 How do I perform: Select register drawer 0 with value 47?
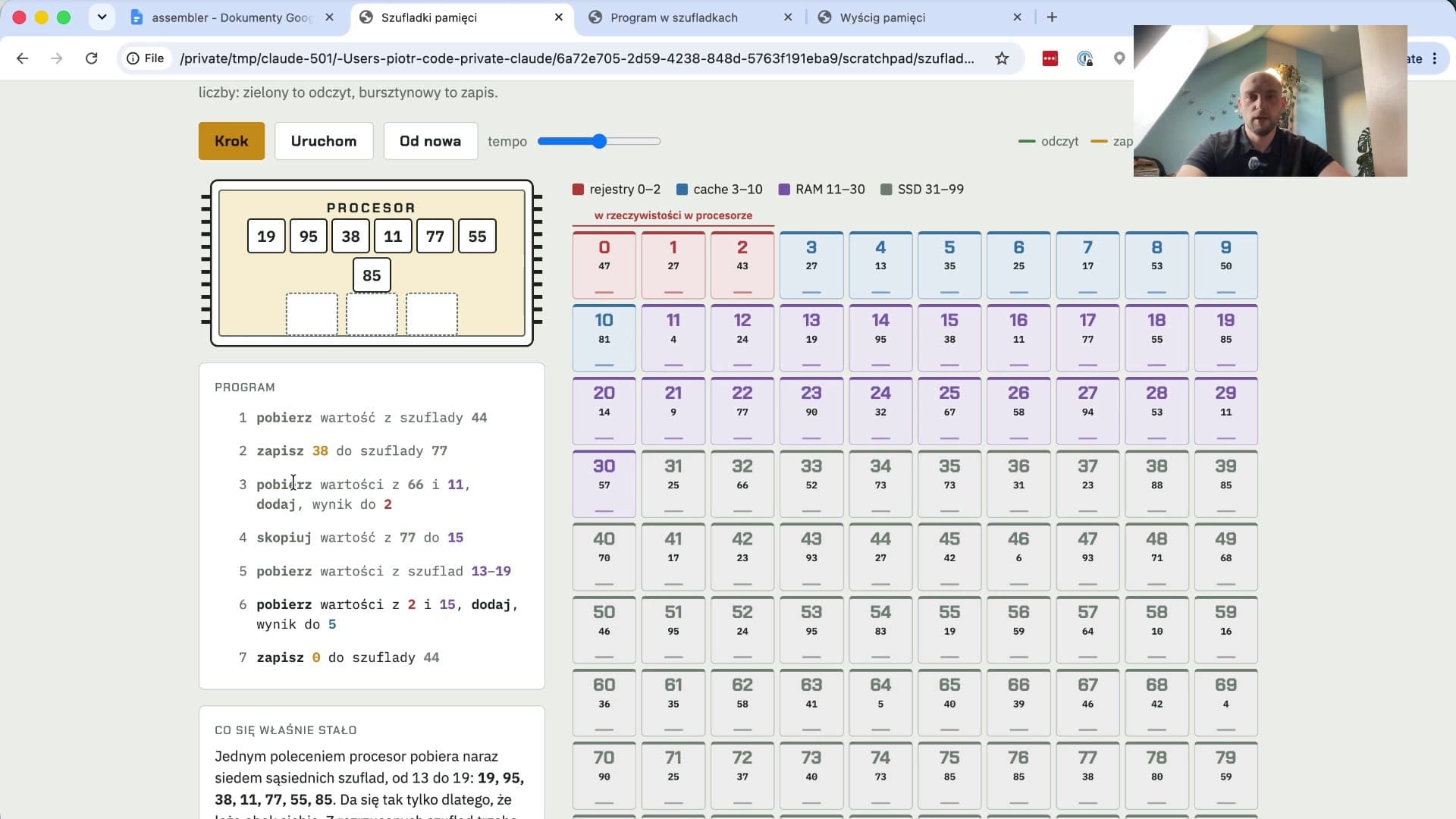[604, 265]
